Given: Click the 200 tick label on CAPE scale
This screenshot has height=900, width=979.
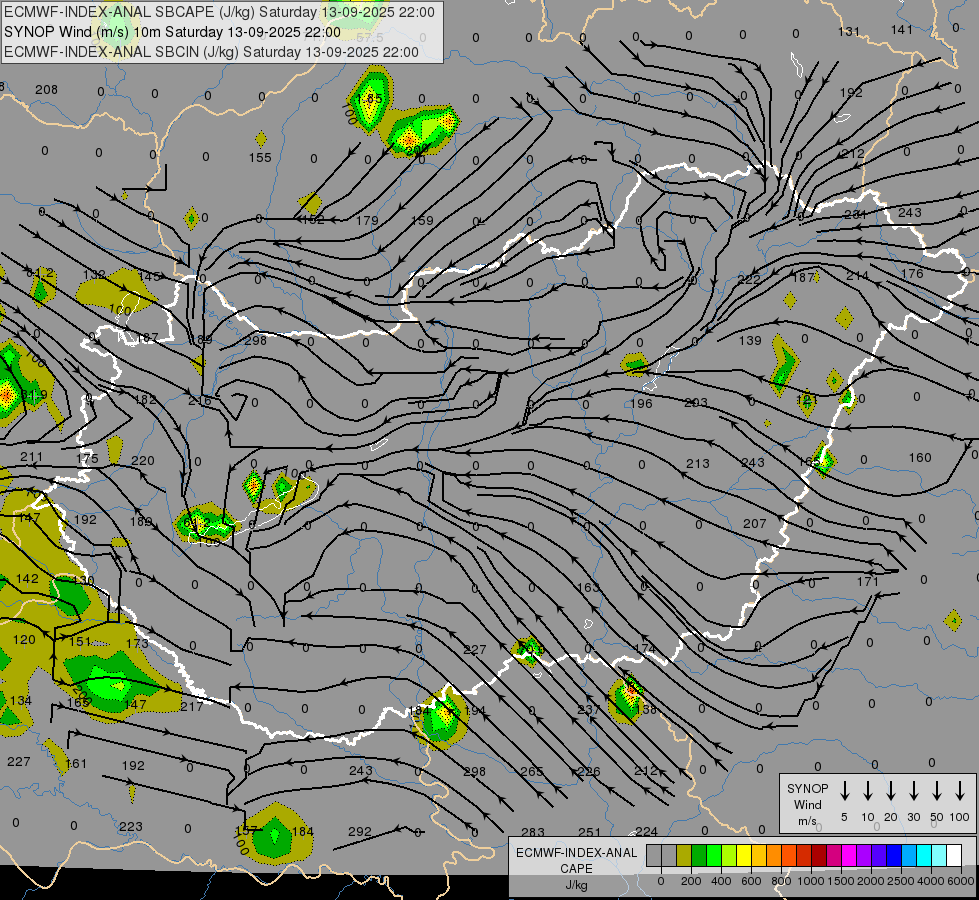Looking at the screenshot, I should coord(691,881).
